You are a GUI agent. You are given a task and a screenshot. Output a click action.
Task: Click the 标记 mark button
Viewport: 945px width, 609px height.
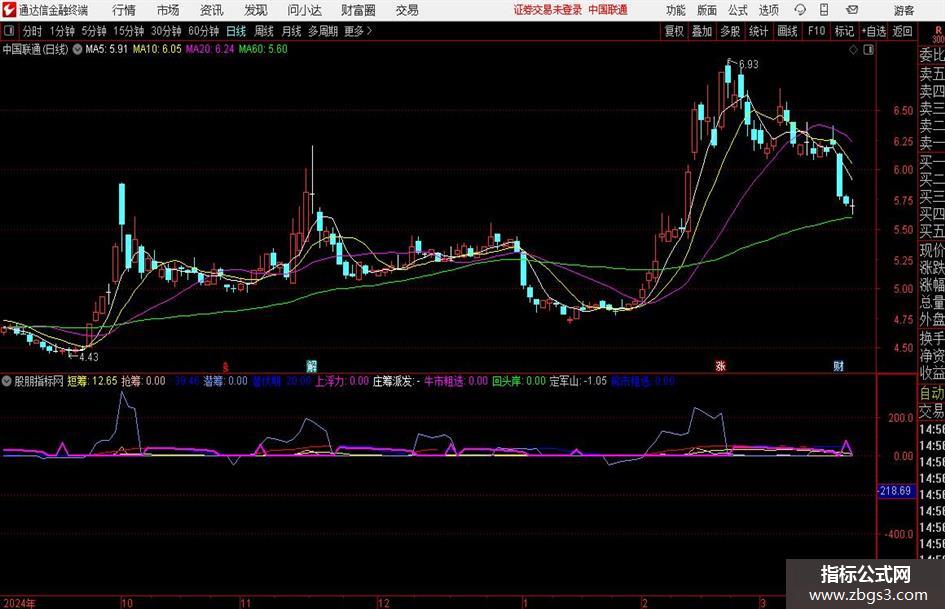click(x=844, y=31)
